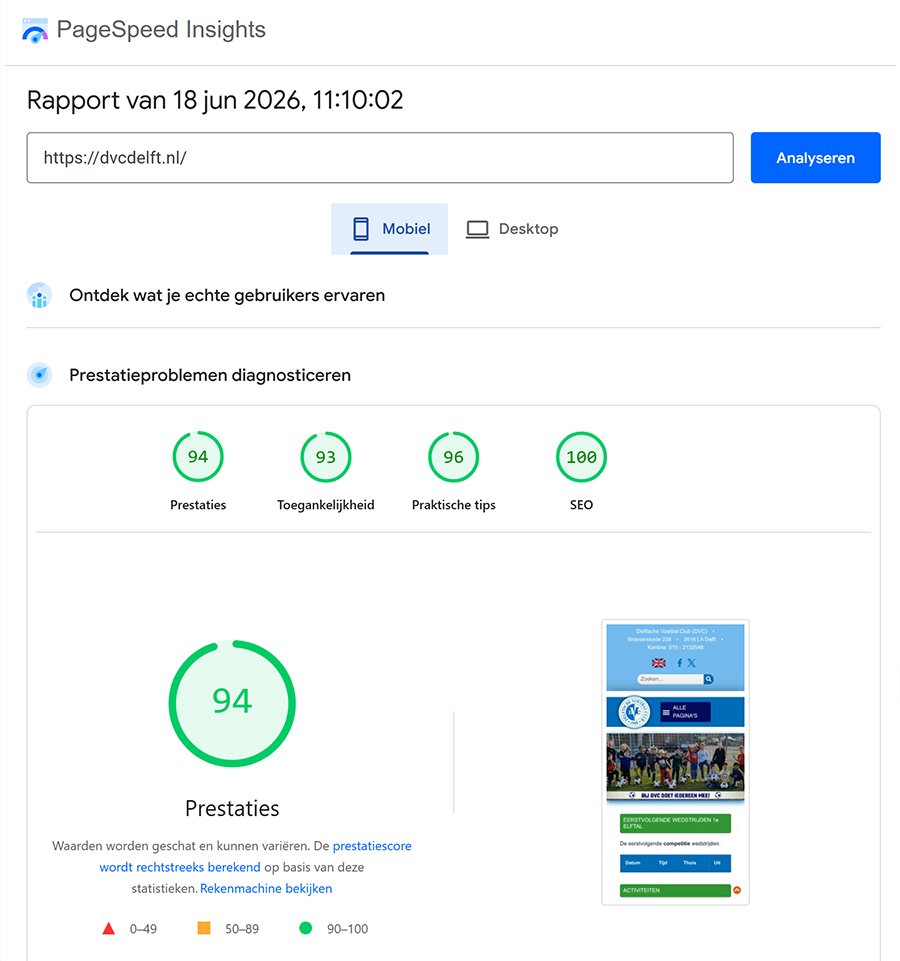Image resolution: width=900 pixels, height=961 pixels.
Task: Jump to Prestaties score gauge 94
Action: (x=198, y=457)
